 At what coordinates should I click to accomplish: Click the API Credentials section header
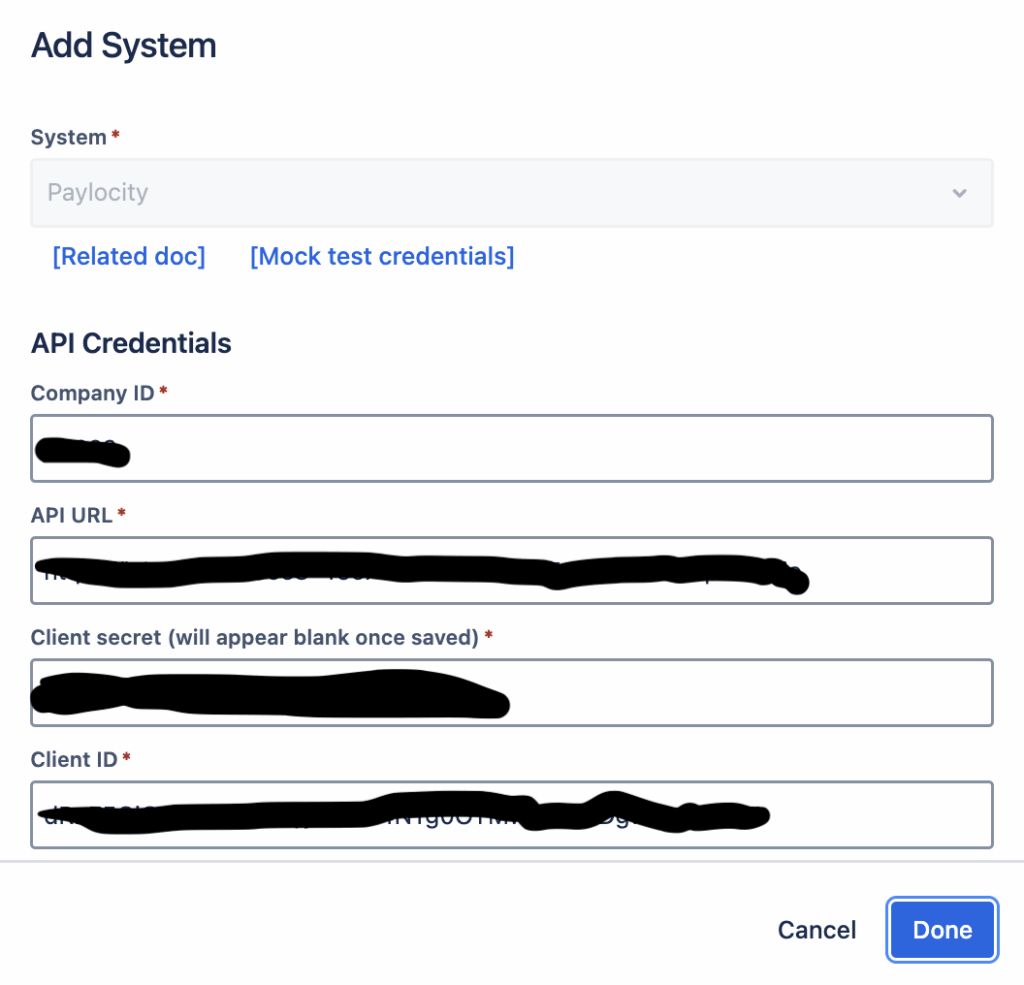tap(130, 343)
